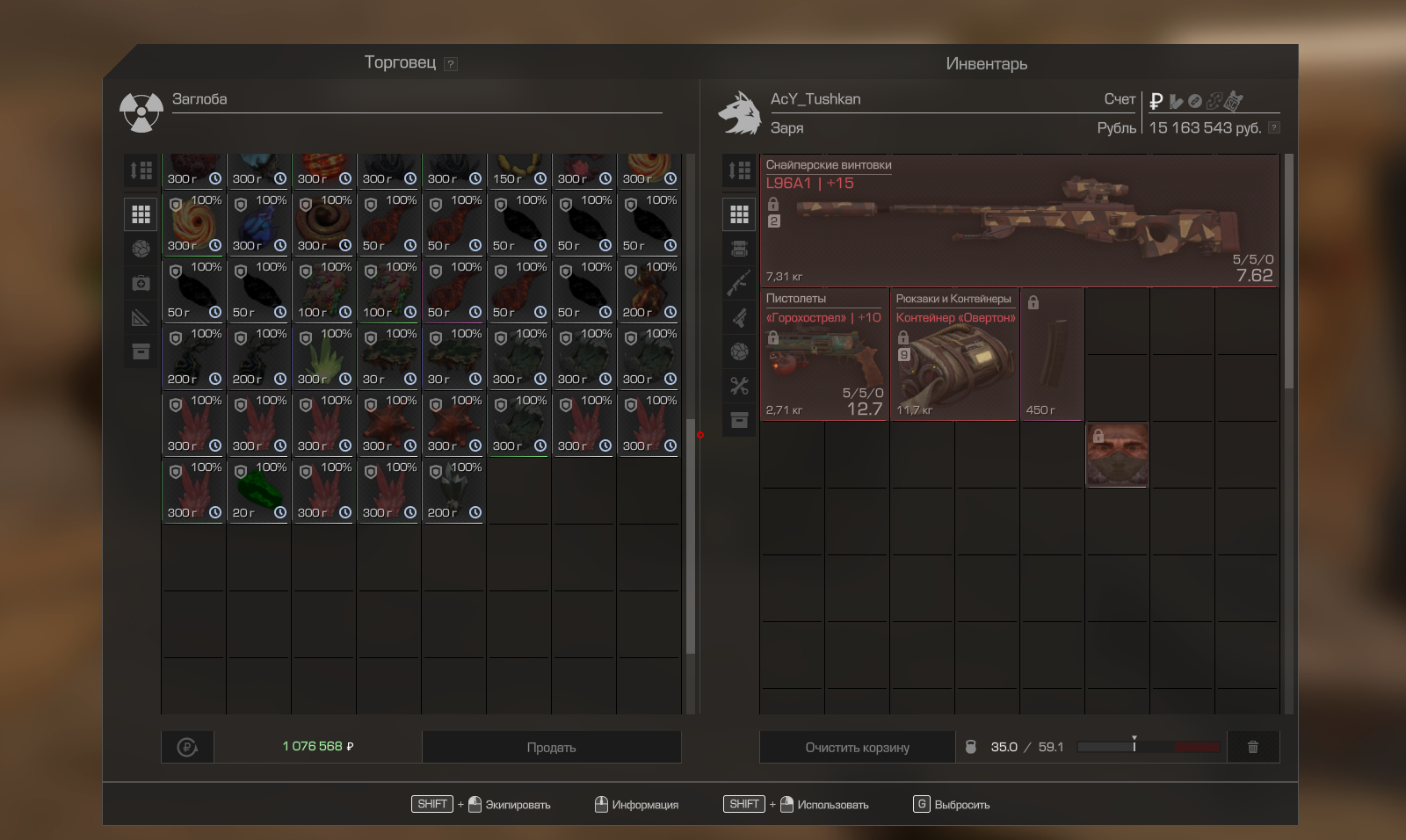Select the orange 200 г artifact ending third row
The height and width of the screenshot is (840, 1406).
[x=649, y=290]
